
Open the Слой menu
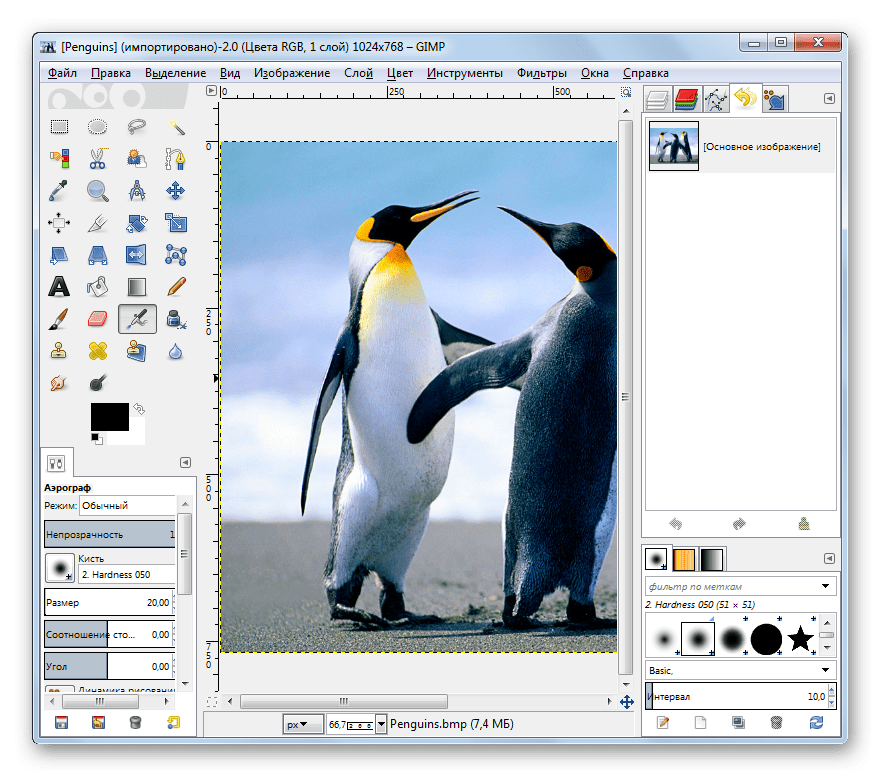click(358, 73)
